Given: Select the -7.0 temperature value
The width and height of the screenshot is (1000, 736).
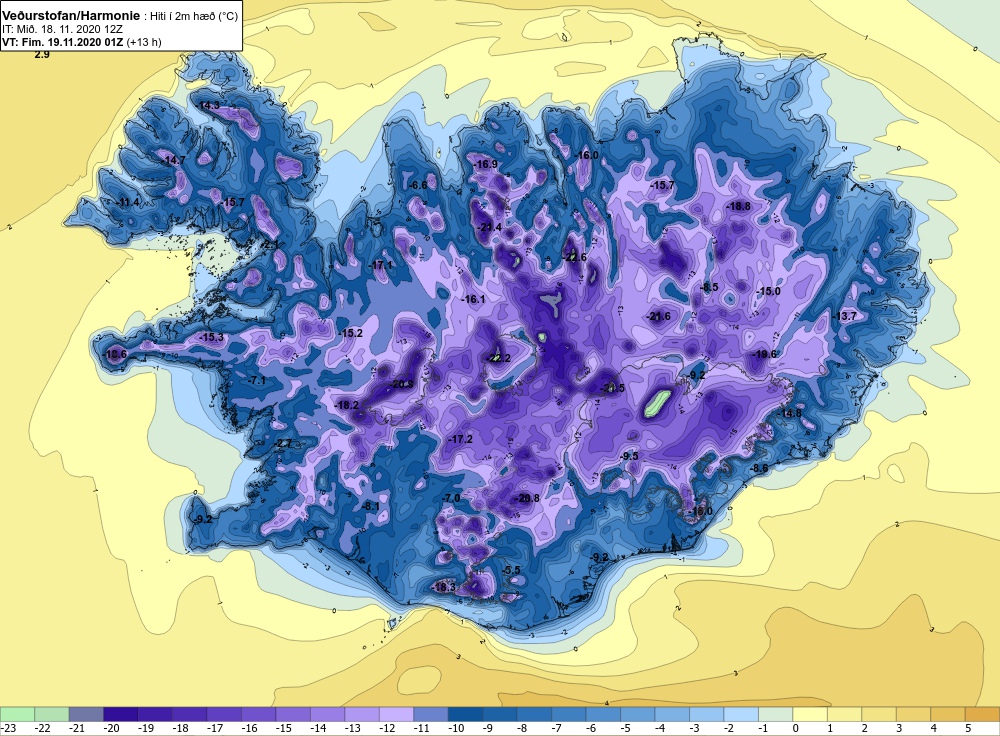Looking at the screenshot, I should point(451,498).
